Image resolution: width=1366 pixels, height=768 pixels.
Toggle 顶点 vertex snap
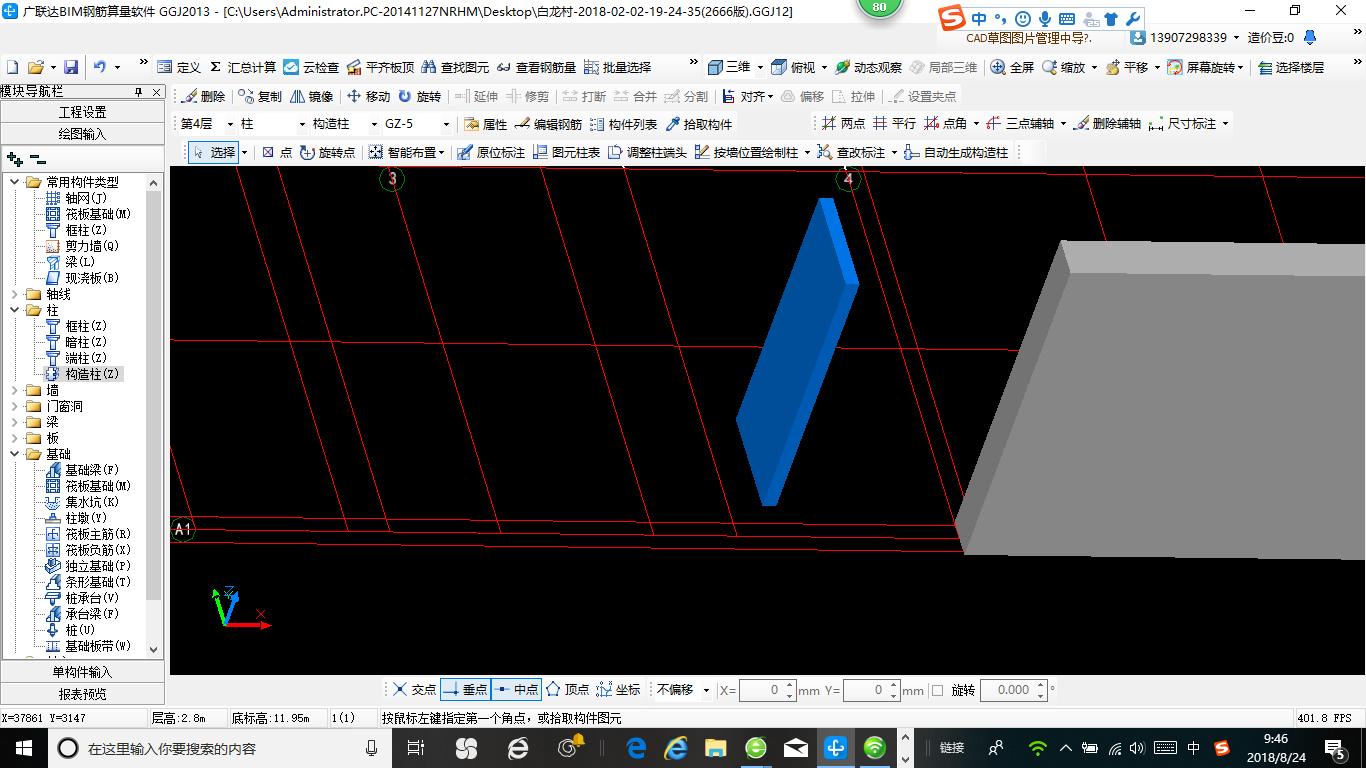(x=567, y=690)
